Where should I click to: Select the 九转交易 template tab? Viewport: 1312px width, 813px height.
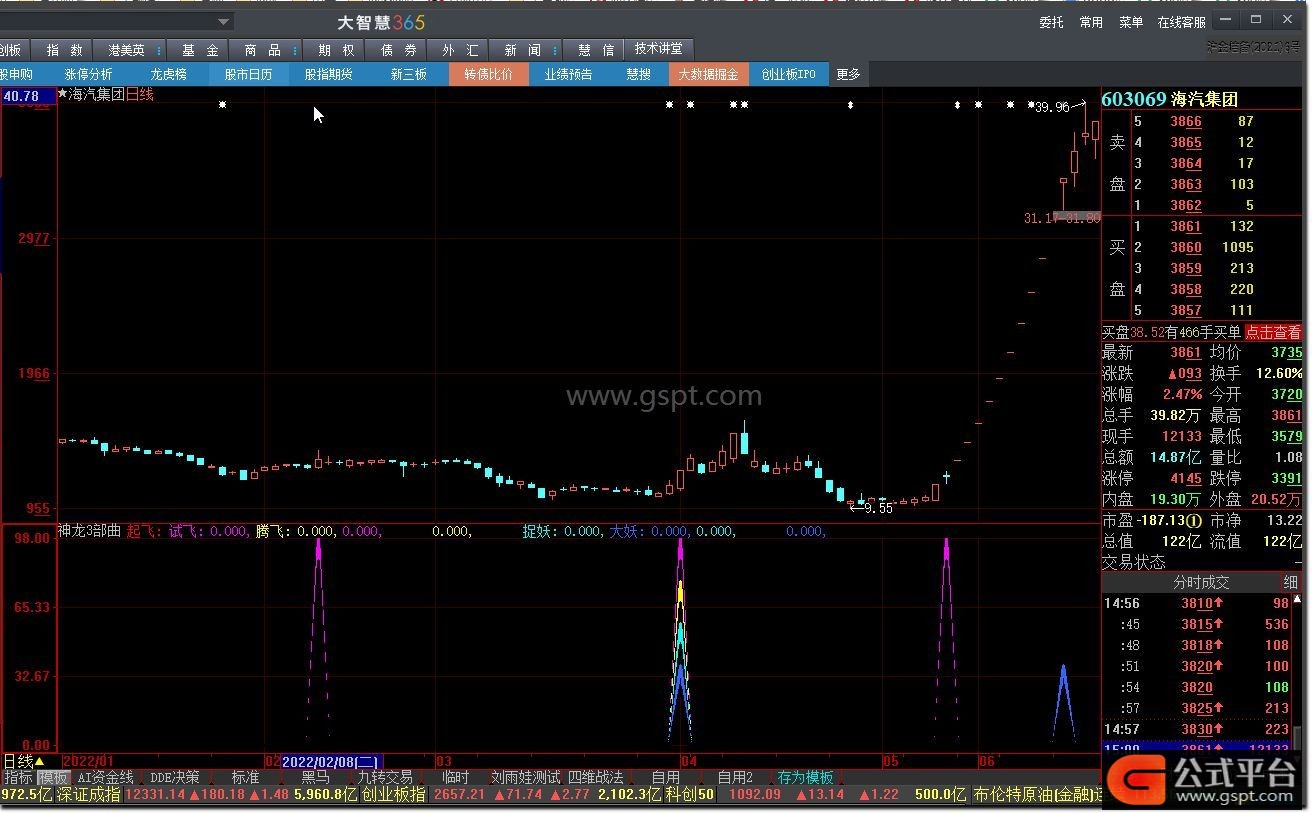pyautogui.click(x=385, y=777)
